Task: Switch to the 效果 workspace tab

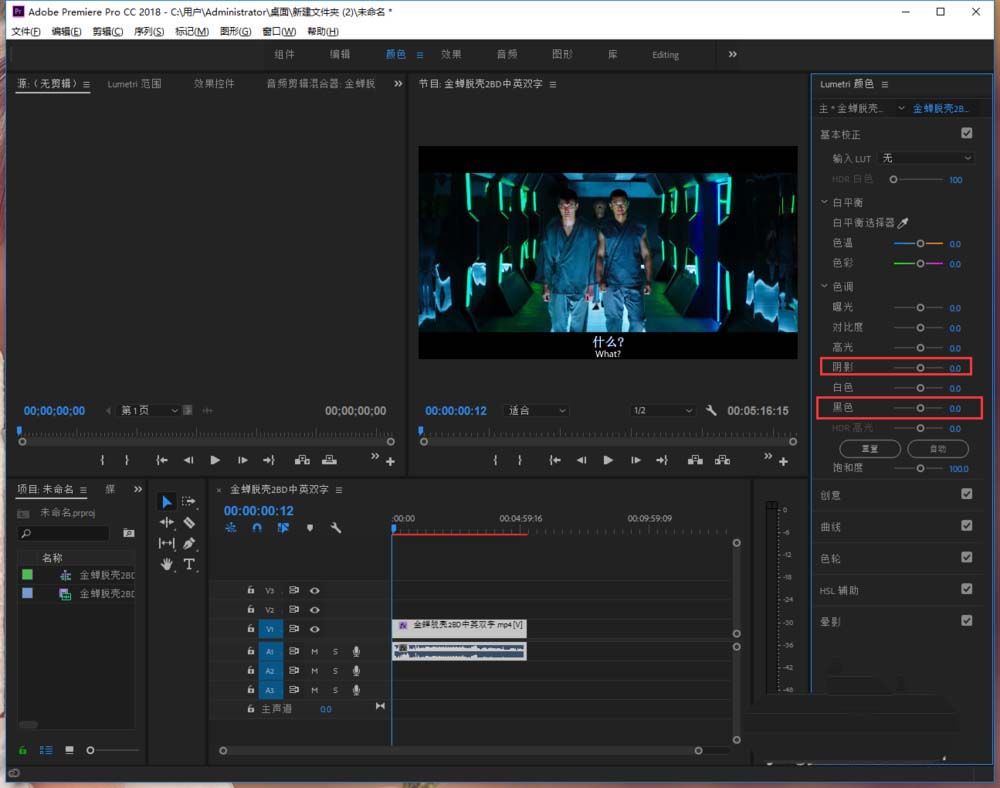Action: 451,54
